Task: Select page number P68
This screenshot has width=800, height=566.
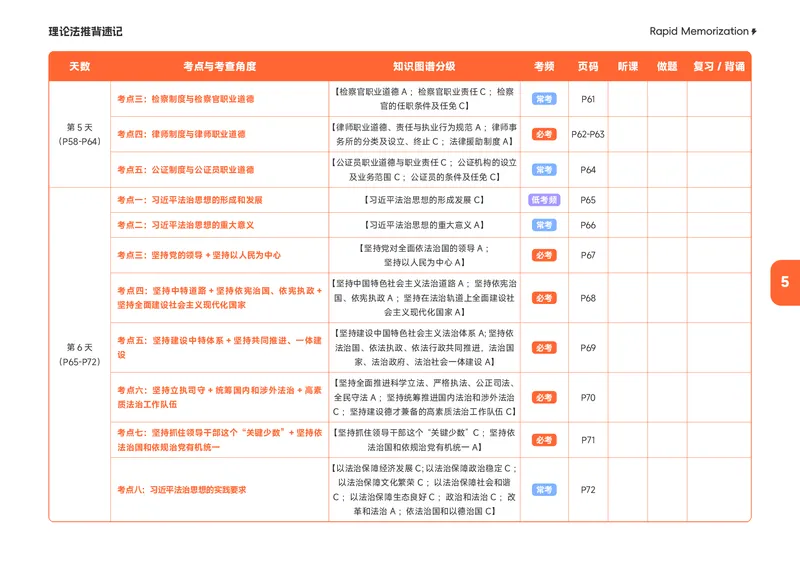Action: tap(588, 298)
